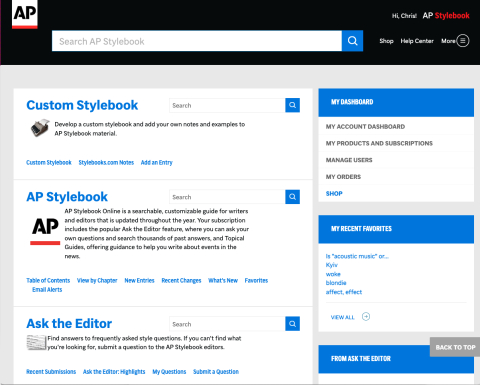Click the Ask the Editor search magnifier

292,324
